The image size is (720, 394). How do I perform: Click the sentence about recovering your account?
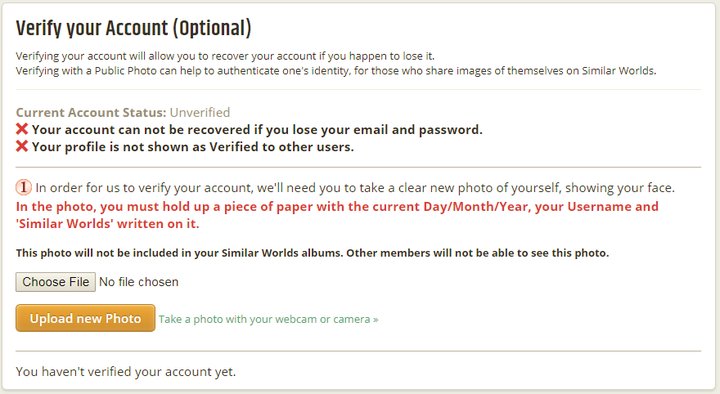point(225,56)
